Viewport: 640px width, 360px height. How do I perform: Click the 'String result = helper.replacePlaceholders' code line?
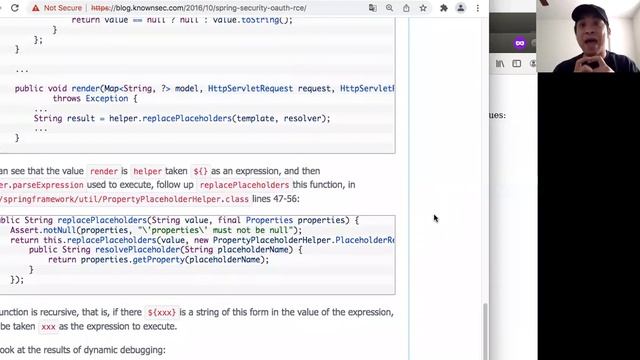coord(182,118)
